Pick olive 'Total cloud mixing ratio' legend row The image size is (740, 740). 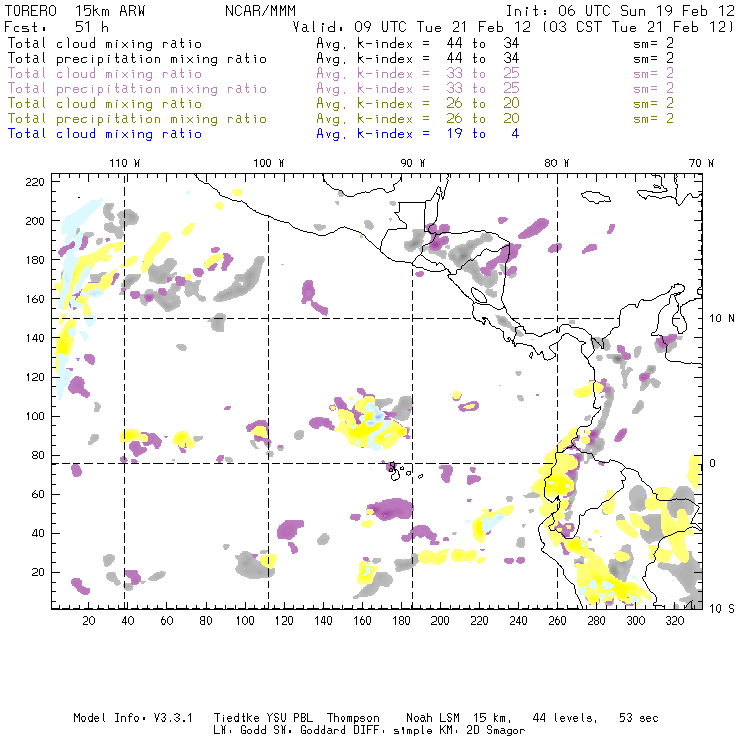click(x=341, y=104)
